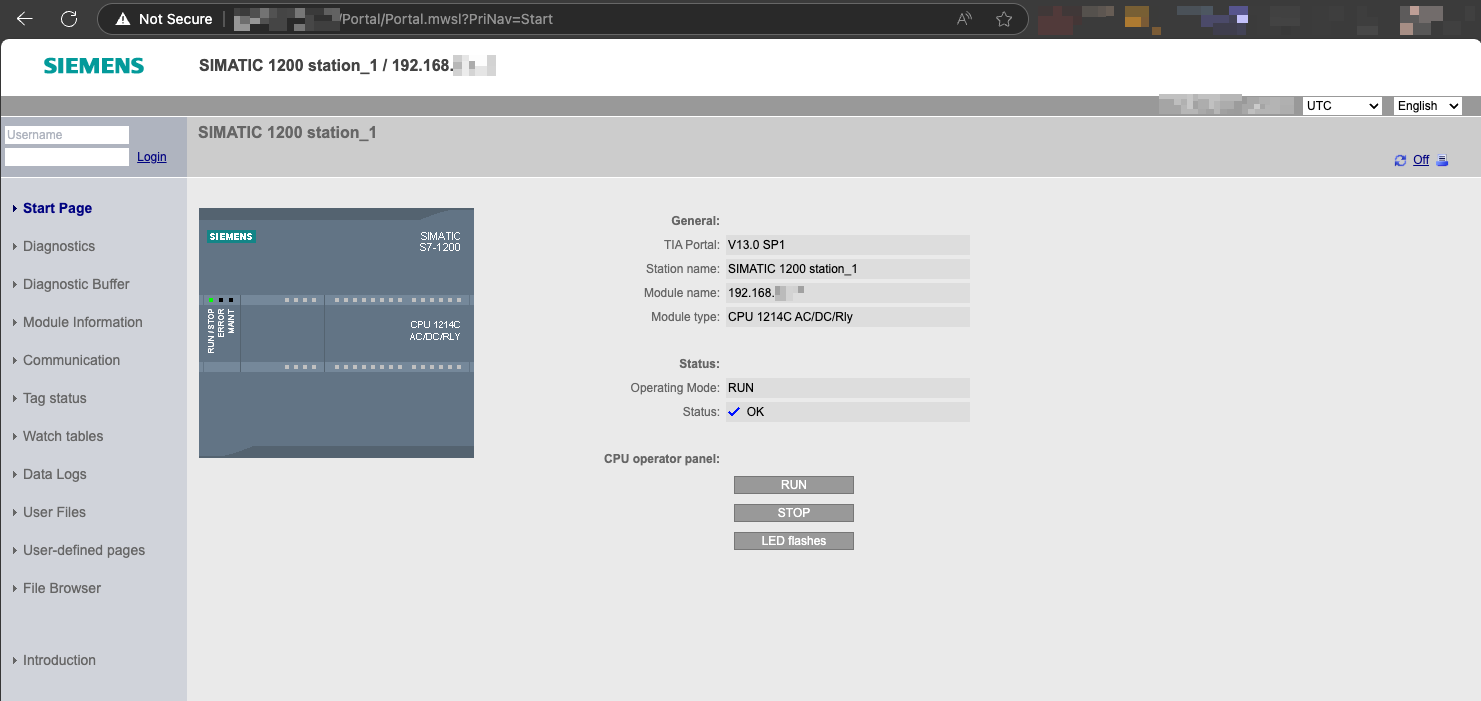The height and width of the screenshot is (701, 1481).
Task: Open User Files in the sidebar
Action: [x=54, y=512]
